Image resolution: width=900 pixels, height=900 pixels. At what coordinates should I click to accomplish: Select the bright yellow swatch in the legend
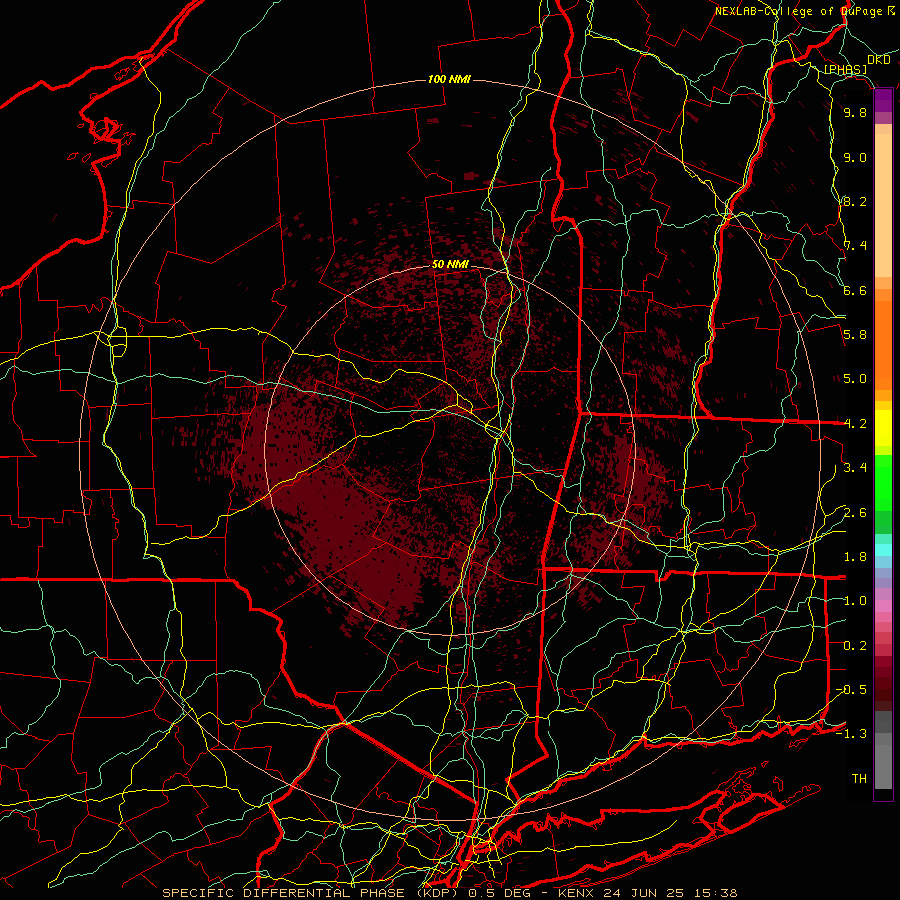tap(883, 428)
